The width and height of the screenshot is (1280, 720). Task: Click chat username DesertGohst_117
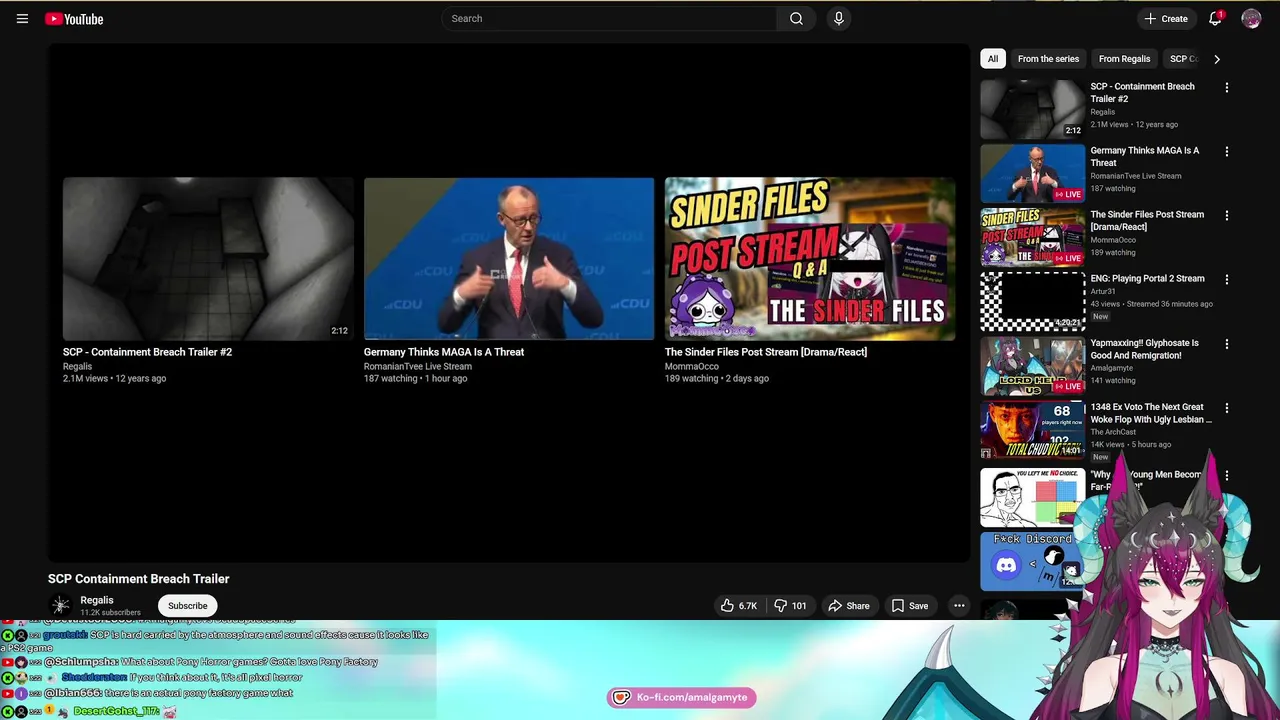116,711
